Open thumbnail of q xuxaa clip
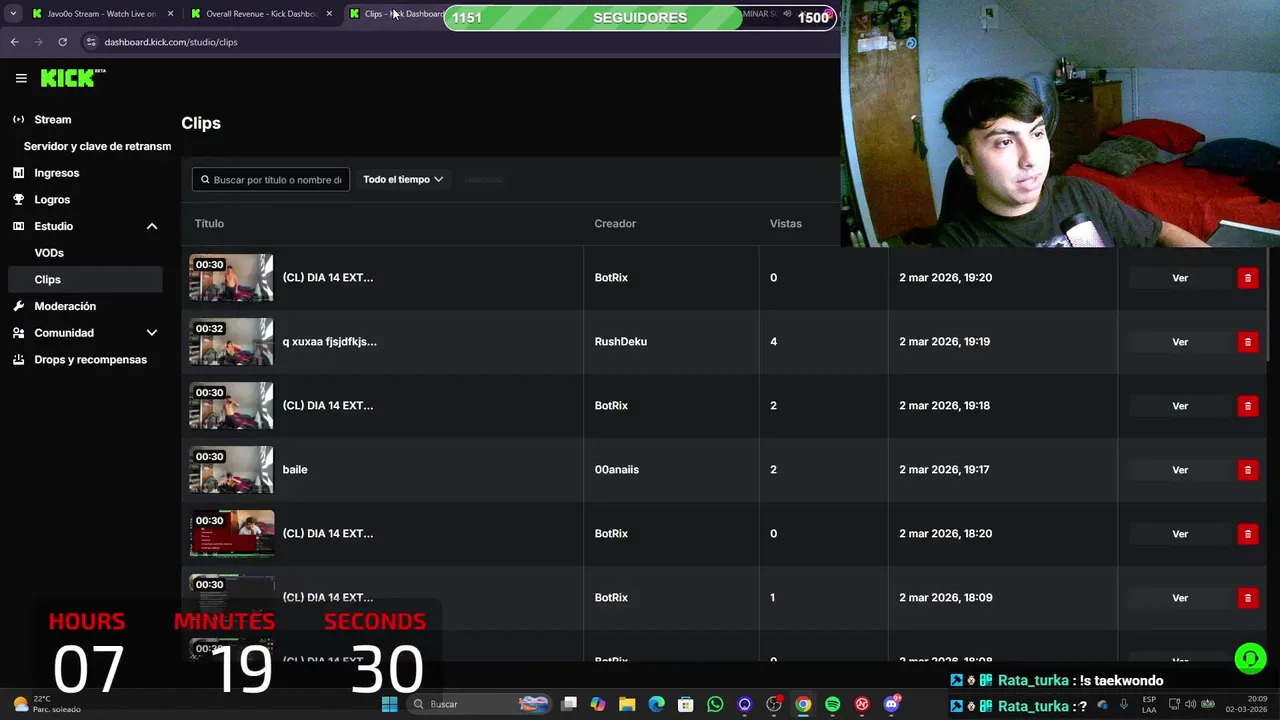This screenshot has width=1280, height=720. click(x=231, y=342)
